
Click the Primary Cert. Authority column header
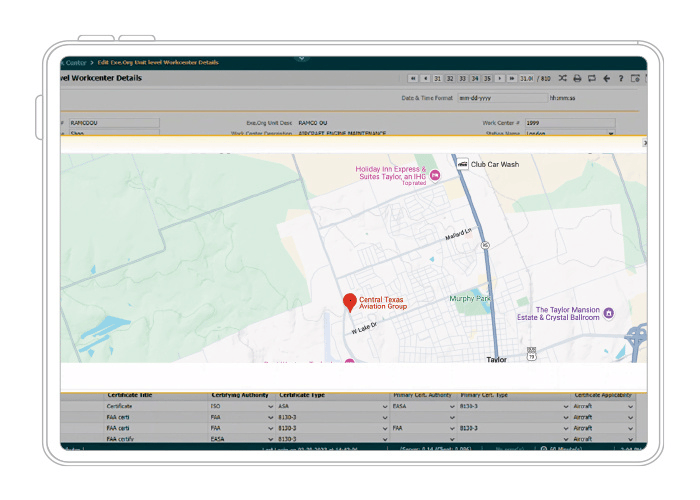[422, 395]
